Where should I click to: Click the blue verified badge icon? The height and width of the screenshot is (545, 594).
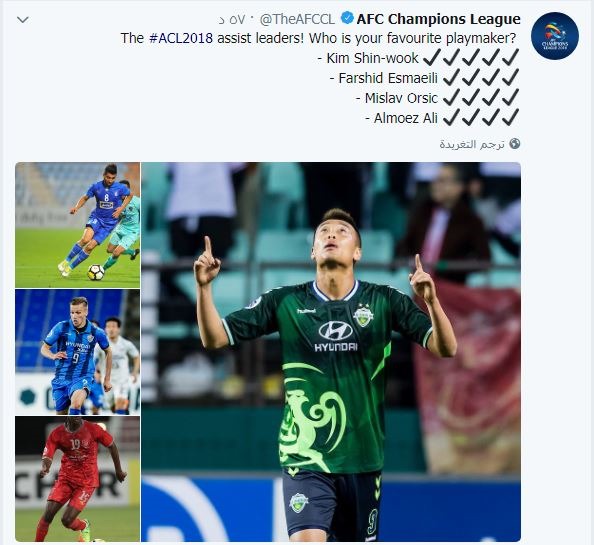(347, 18)
